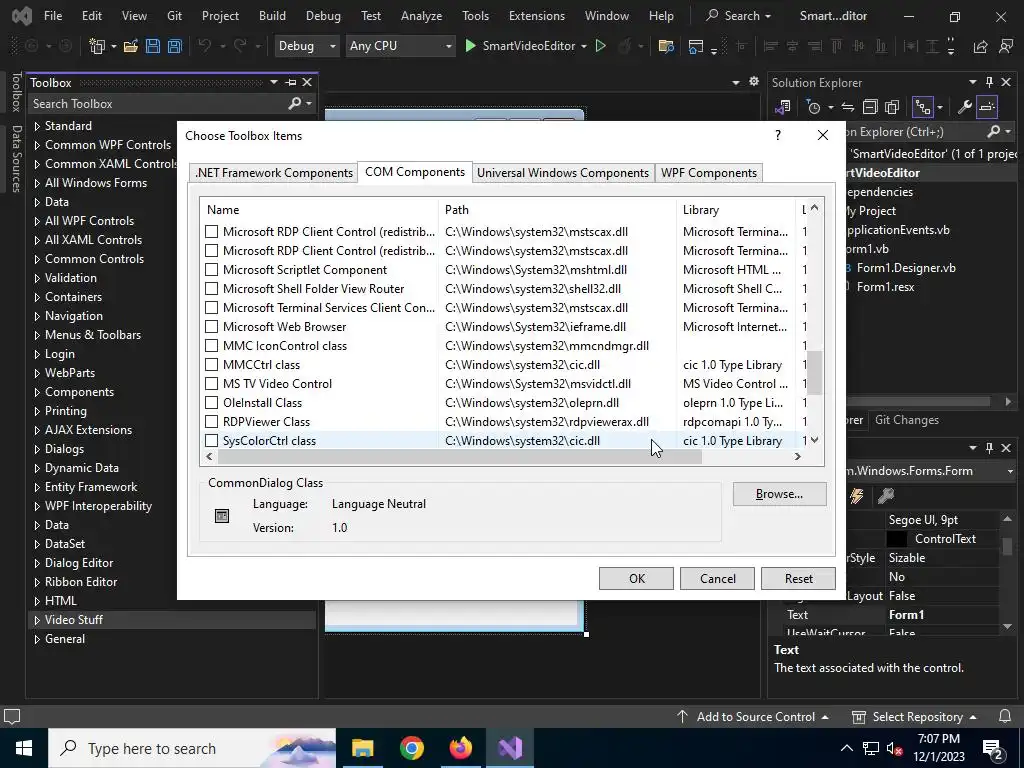Image resolution: width=1024 pixels, height=768 pixels.
Task: Check the Microsoft Shell Folder View Router checkbox
Action: pyautogui.click(x=212, y=289)
